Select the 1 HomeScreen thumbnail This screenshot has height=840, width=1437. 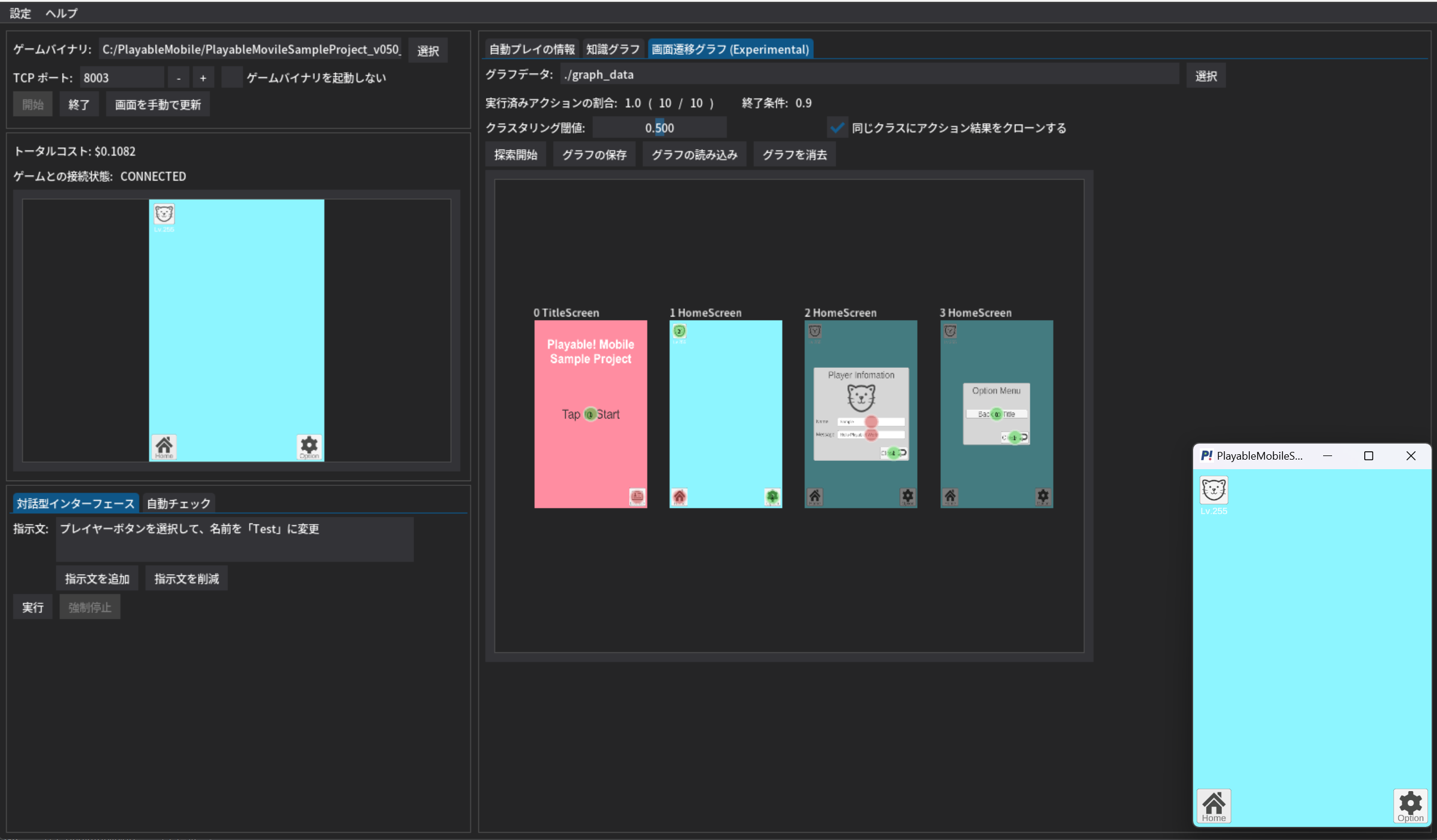pos(726,414)
